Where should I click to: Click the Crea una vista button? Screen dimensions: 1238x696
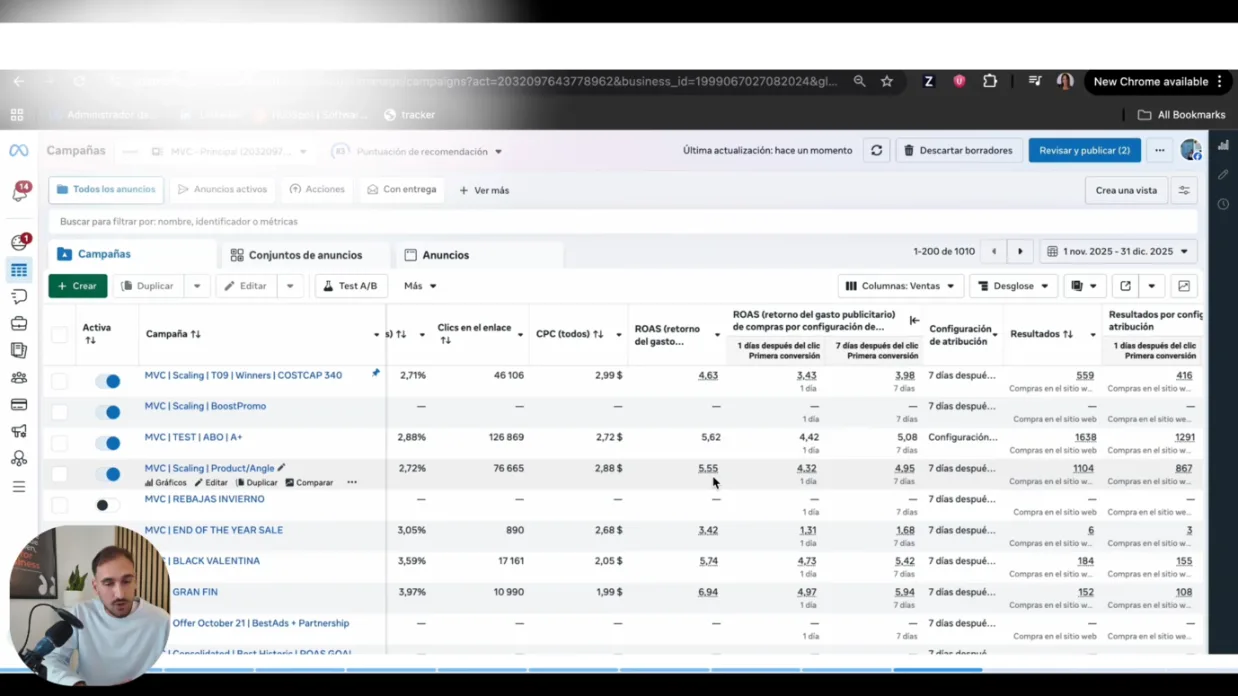1126,190
